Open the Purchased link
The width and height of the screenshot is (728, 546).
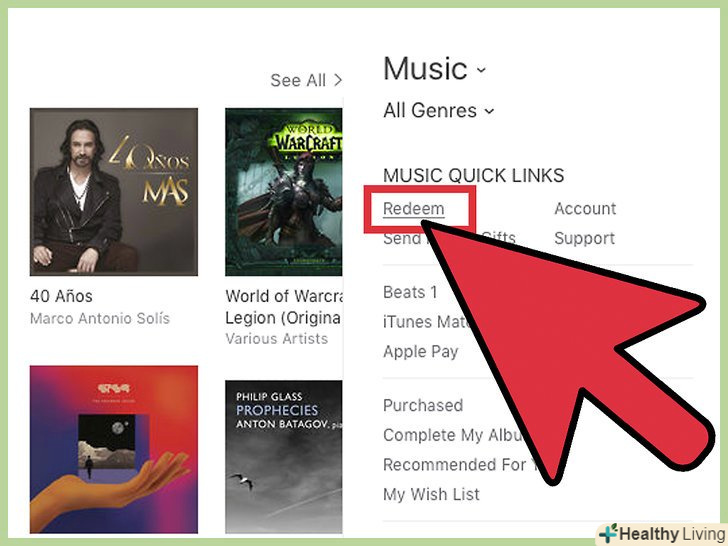423,406
